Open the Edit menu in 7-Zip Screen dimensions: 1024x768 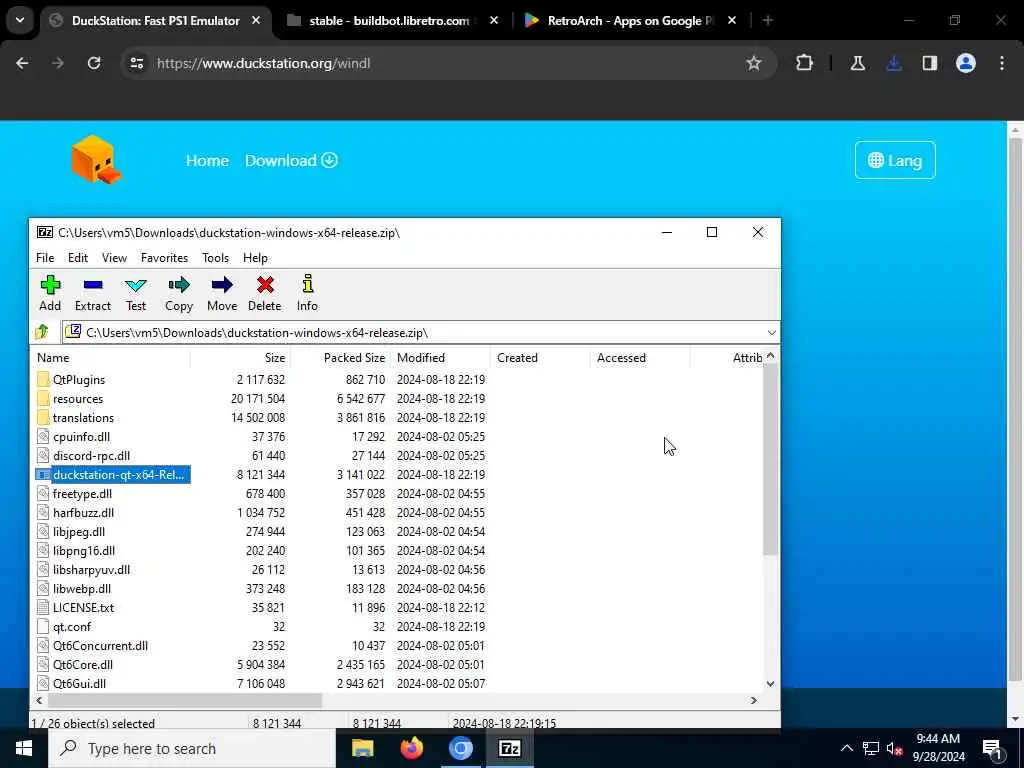tap(78, 258)
